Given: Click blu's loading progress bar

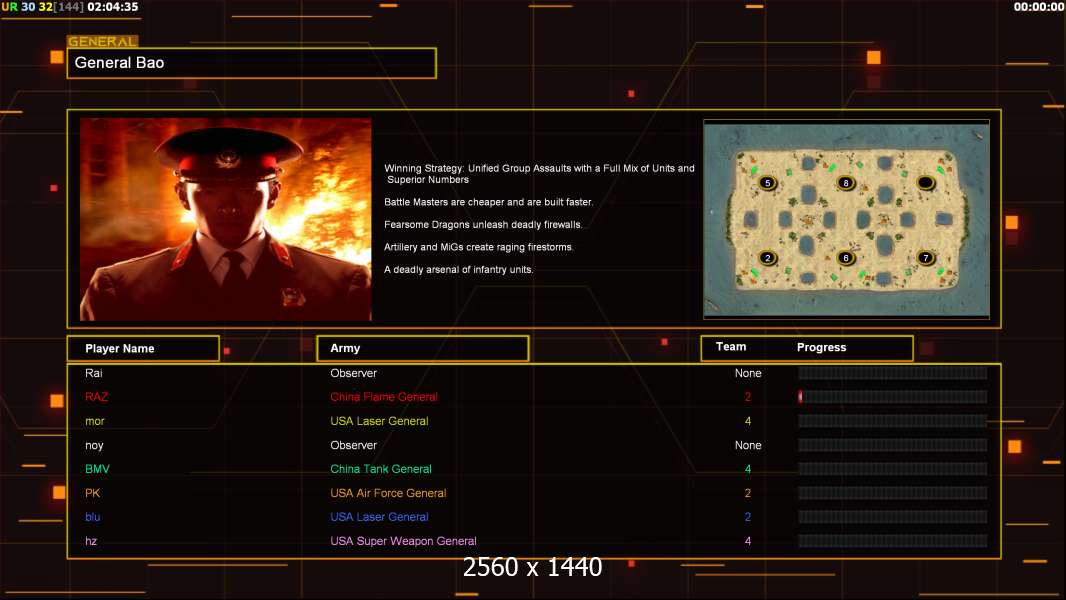Looking at the screenshot, I should pos(893,517).
